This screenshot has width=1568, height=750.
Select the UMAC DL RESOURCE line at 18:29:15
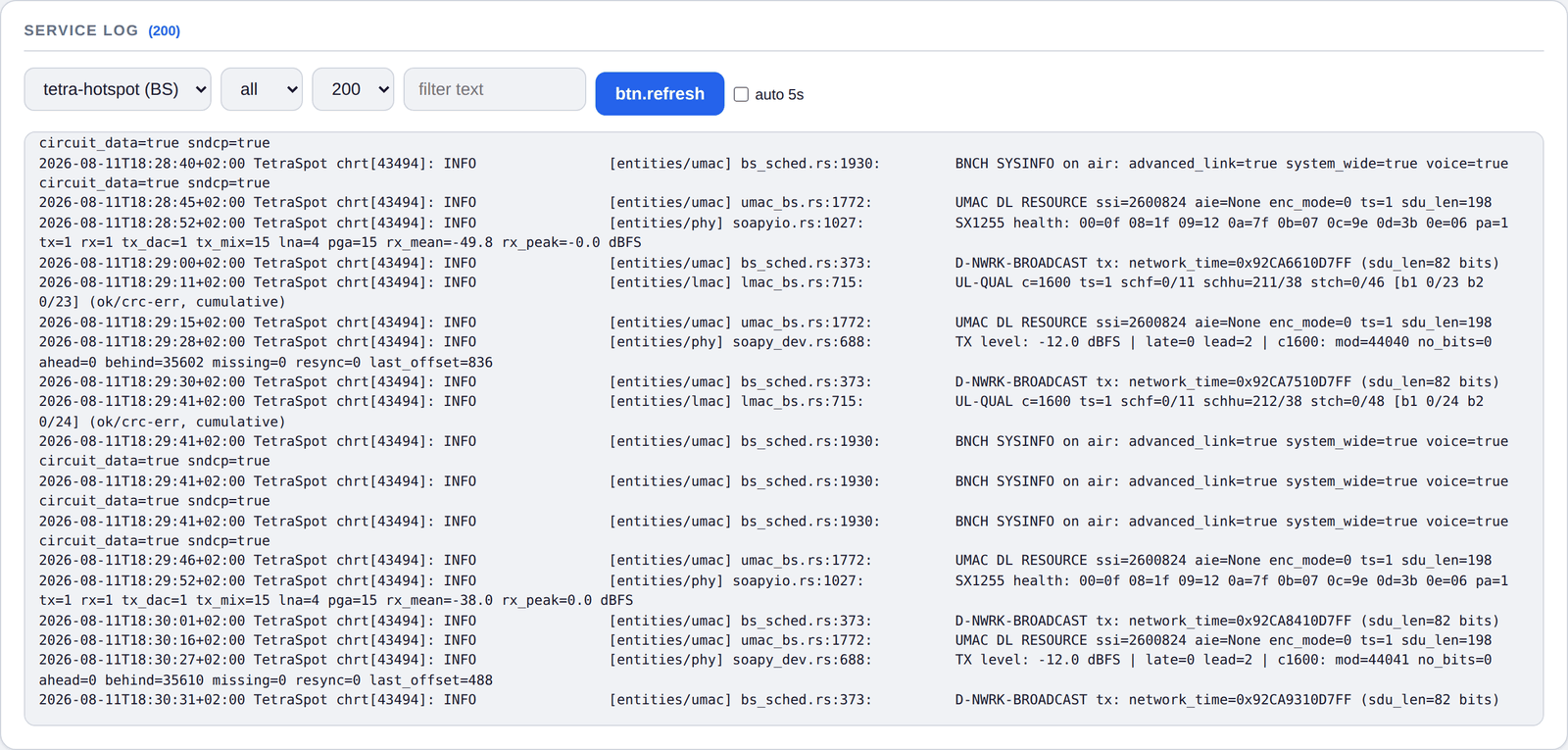click(x=765, y=323)
